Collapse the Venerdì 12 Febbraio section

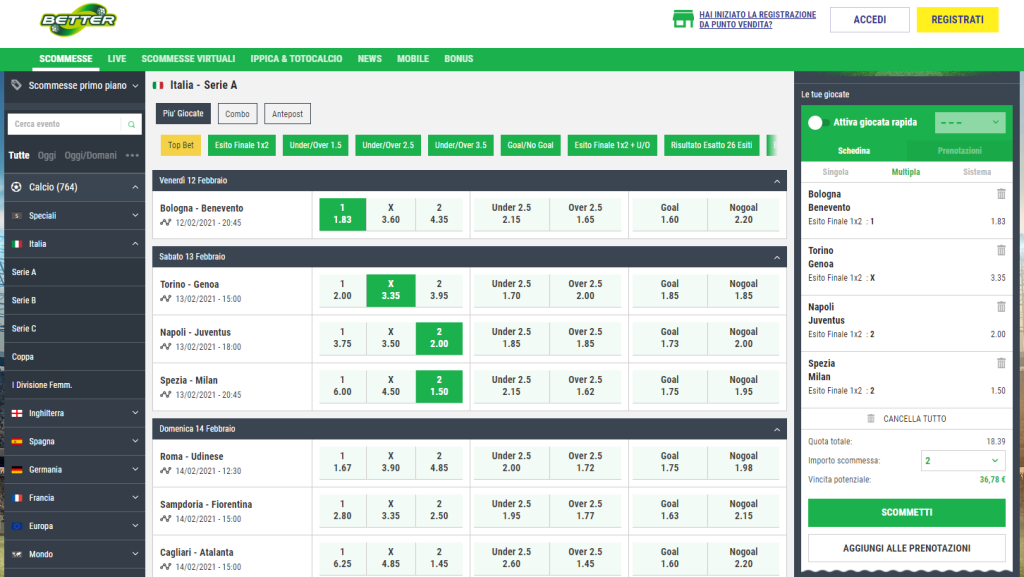point(776,181)
